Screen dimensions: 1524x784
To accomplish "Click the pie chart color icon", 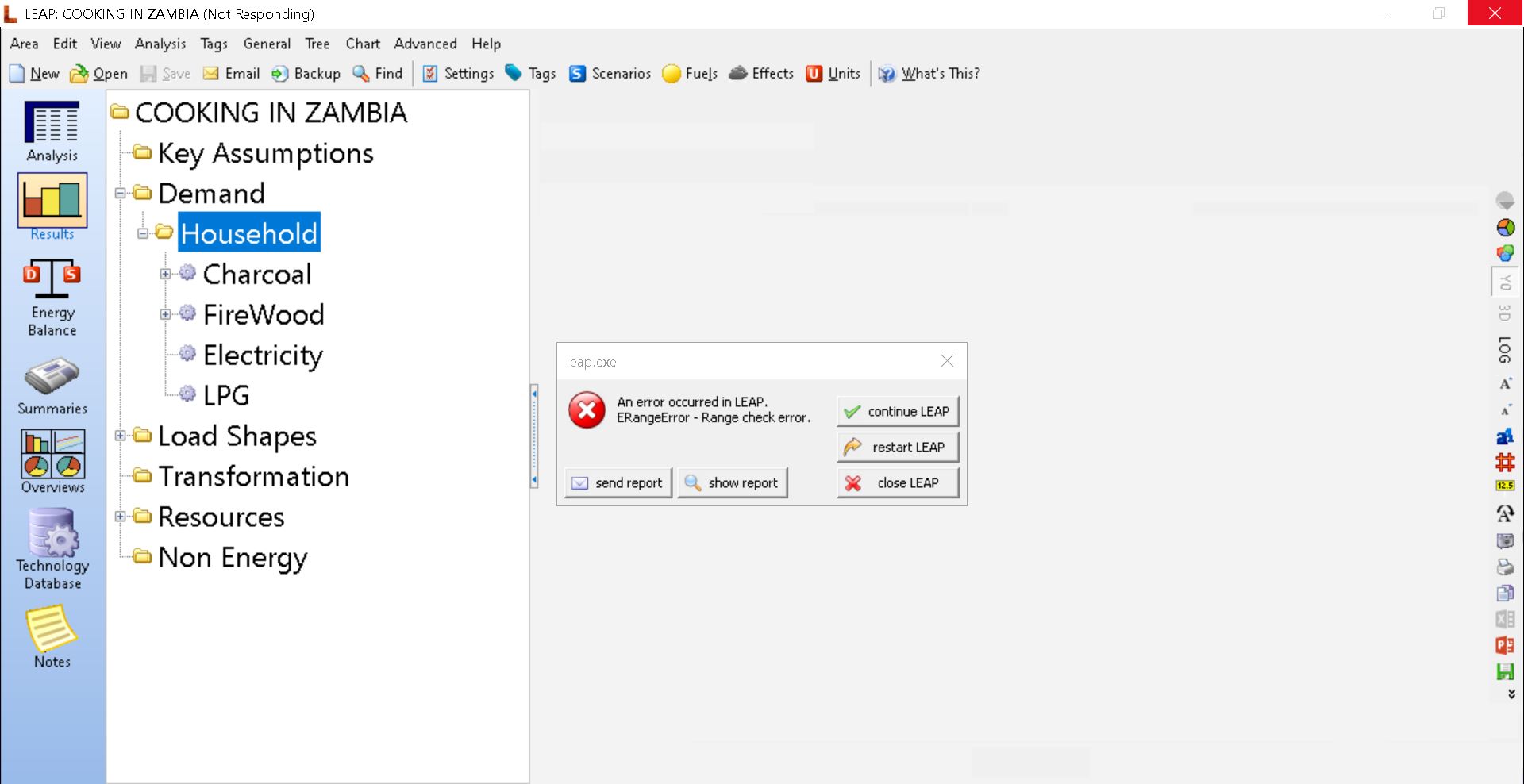I will tap(1505, 228).
